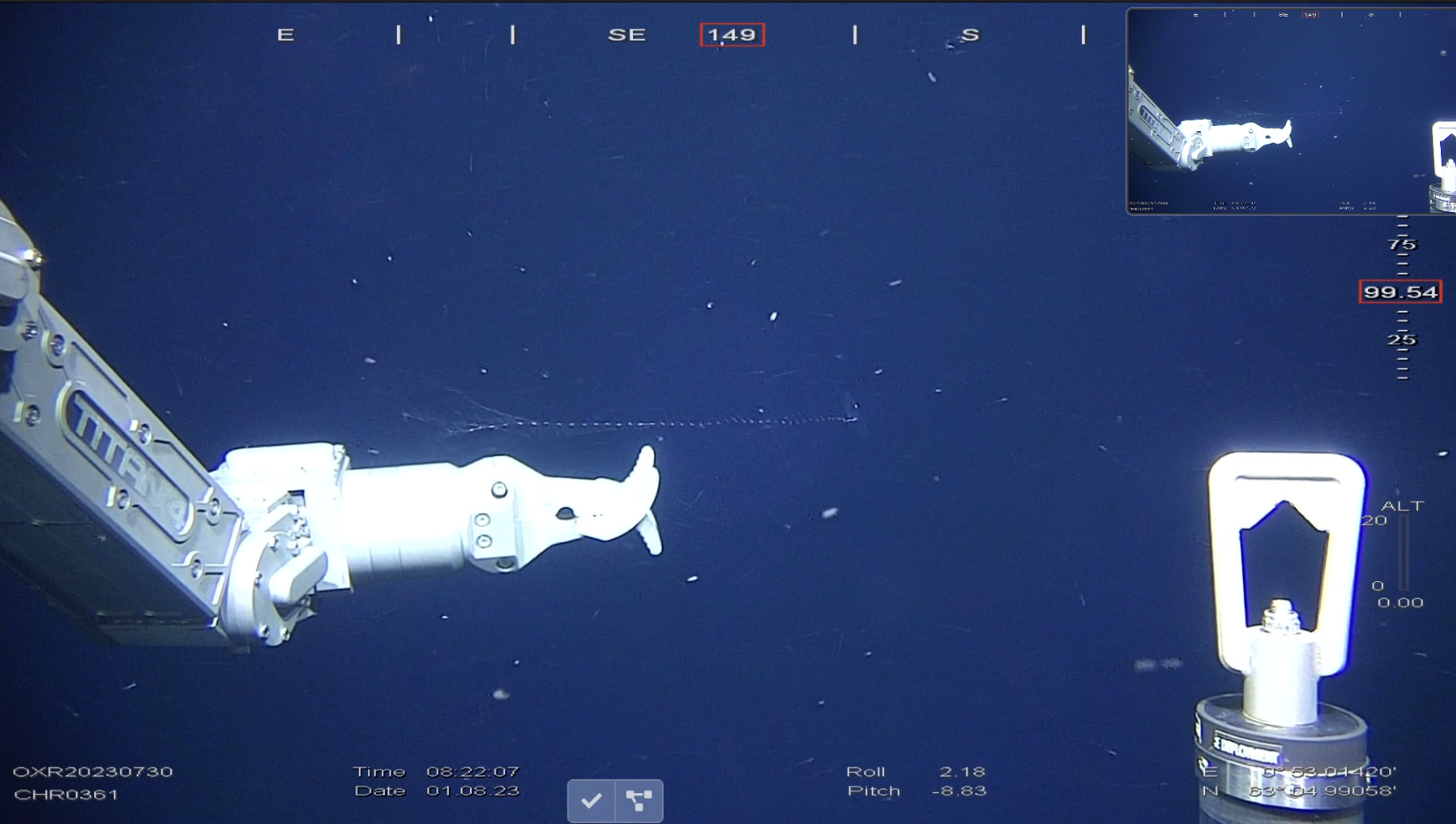Select the 99.54 depth readout box
The height and width of the screenshot is (824, 1456).
point(1400,291)
